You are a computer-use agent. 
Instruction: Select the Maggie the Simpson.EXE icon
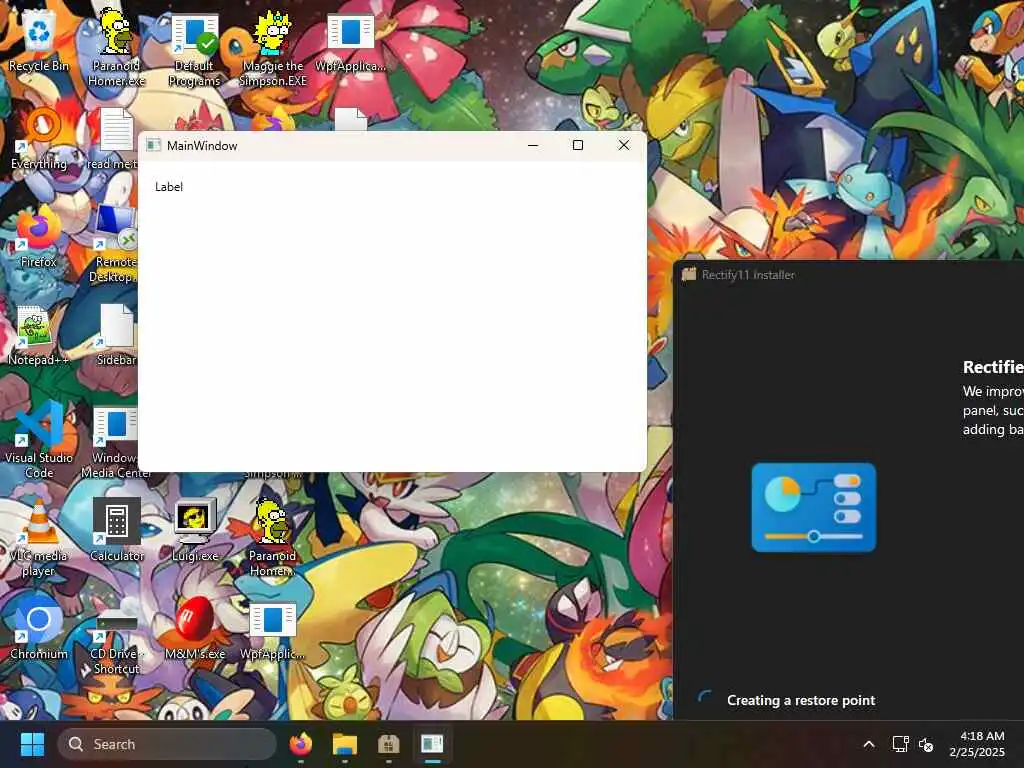[272, 49]
